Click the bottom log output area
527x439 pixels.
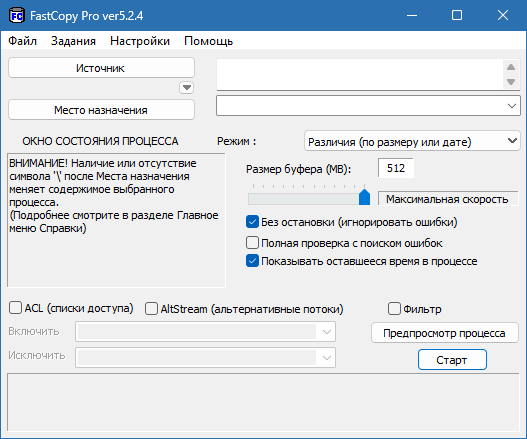coord(264,402)
